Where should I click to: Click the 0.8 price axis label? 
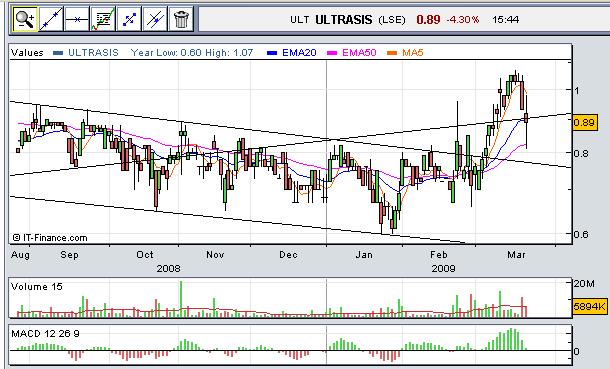[581, 153]
